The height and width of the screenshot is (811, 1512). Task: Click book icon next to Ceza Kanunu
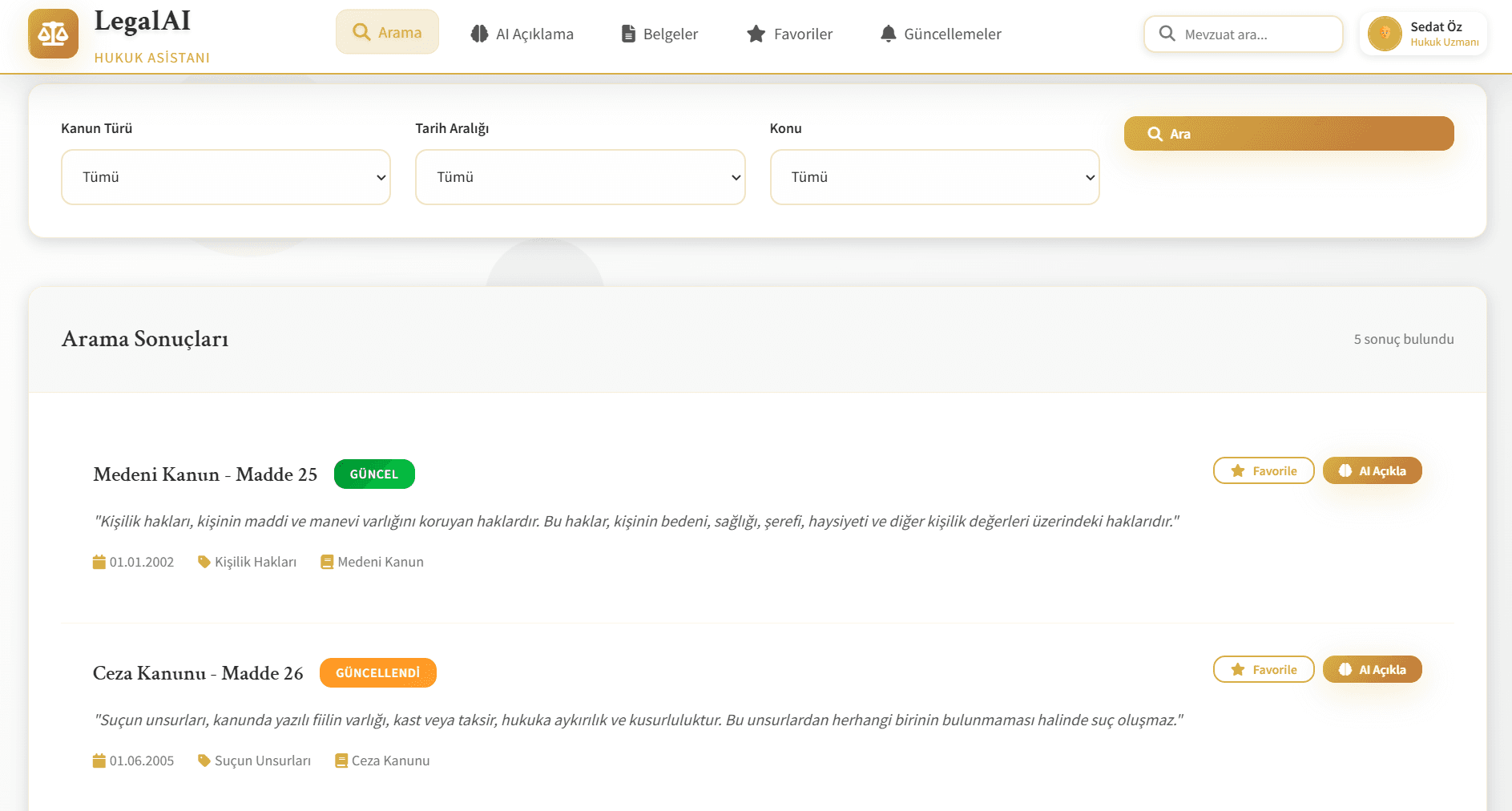pyautogui.click(x=341, y=761)
